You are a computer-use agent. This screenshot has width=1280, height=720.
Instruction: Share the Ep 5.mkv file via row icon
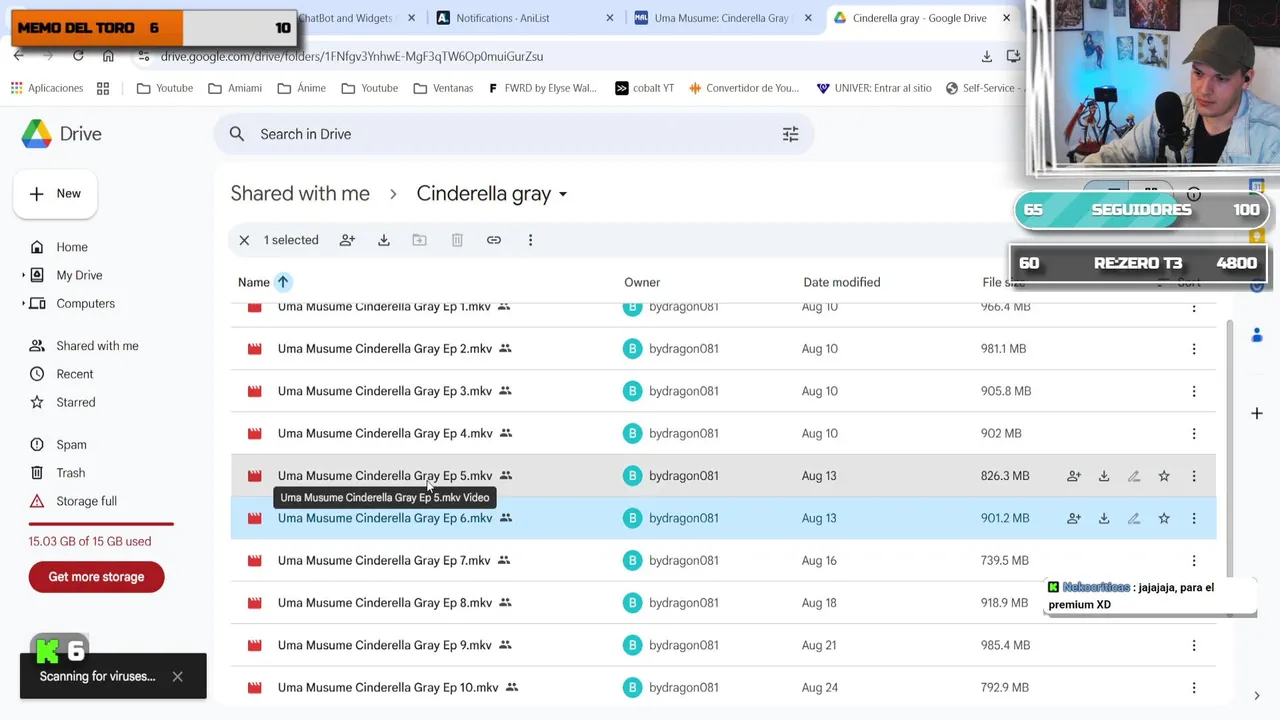point(1074,476)
